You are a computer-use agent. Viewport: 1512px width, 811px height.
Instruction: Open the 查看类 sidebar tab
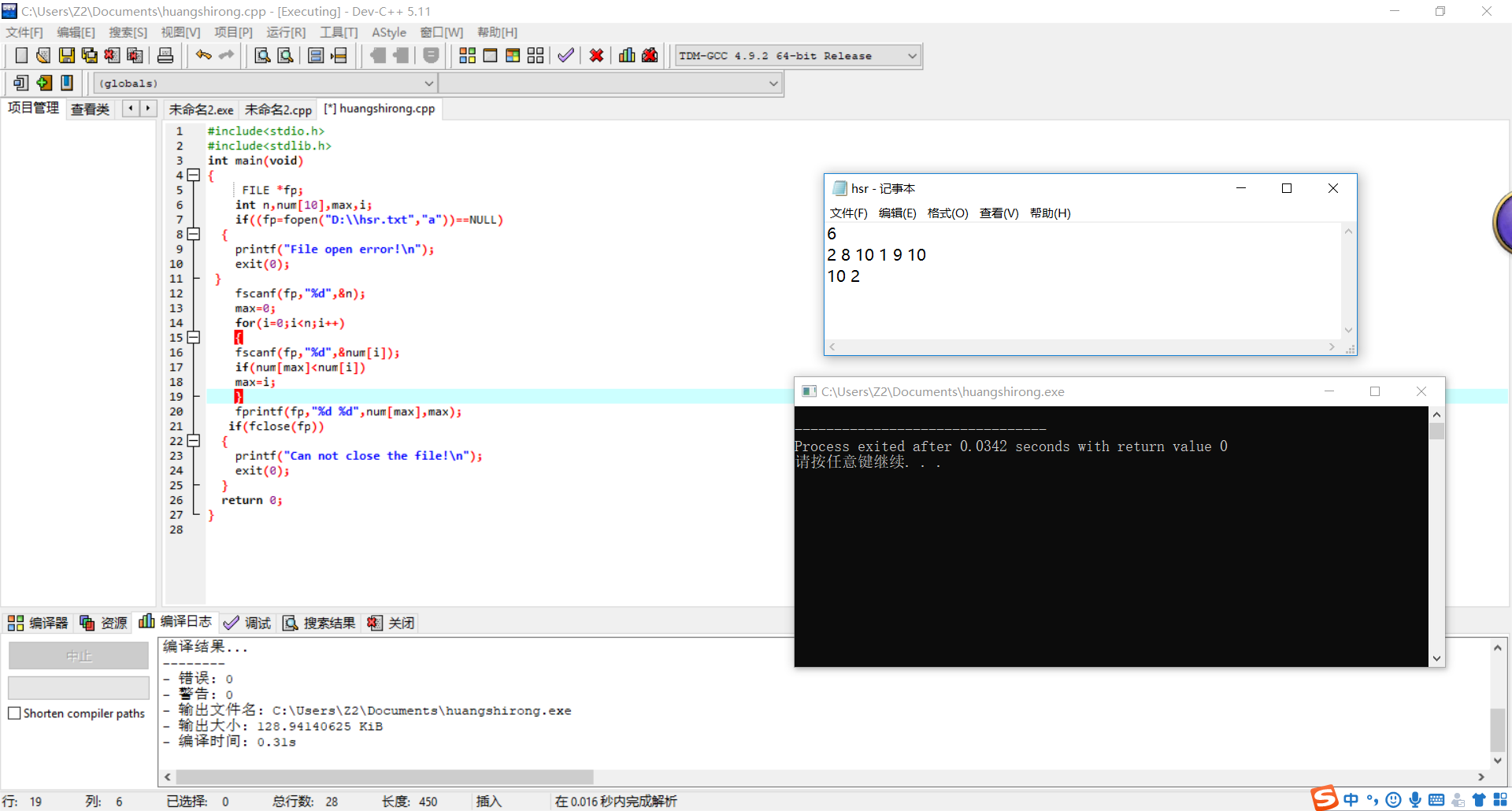pyautogui.click(x=90, y=109)
